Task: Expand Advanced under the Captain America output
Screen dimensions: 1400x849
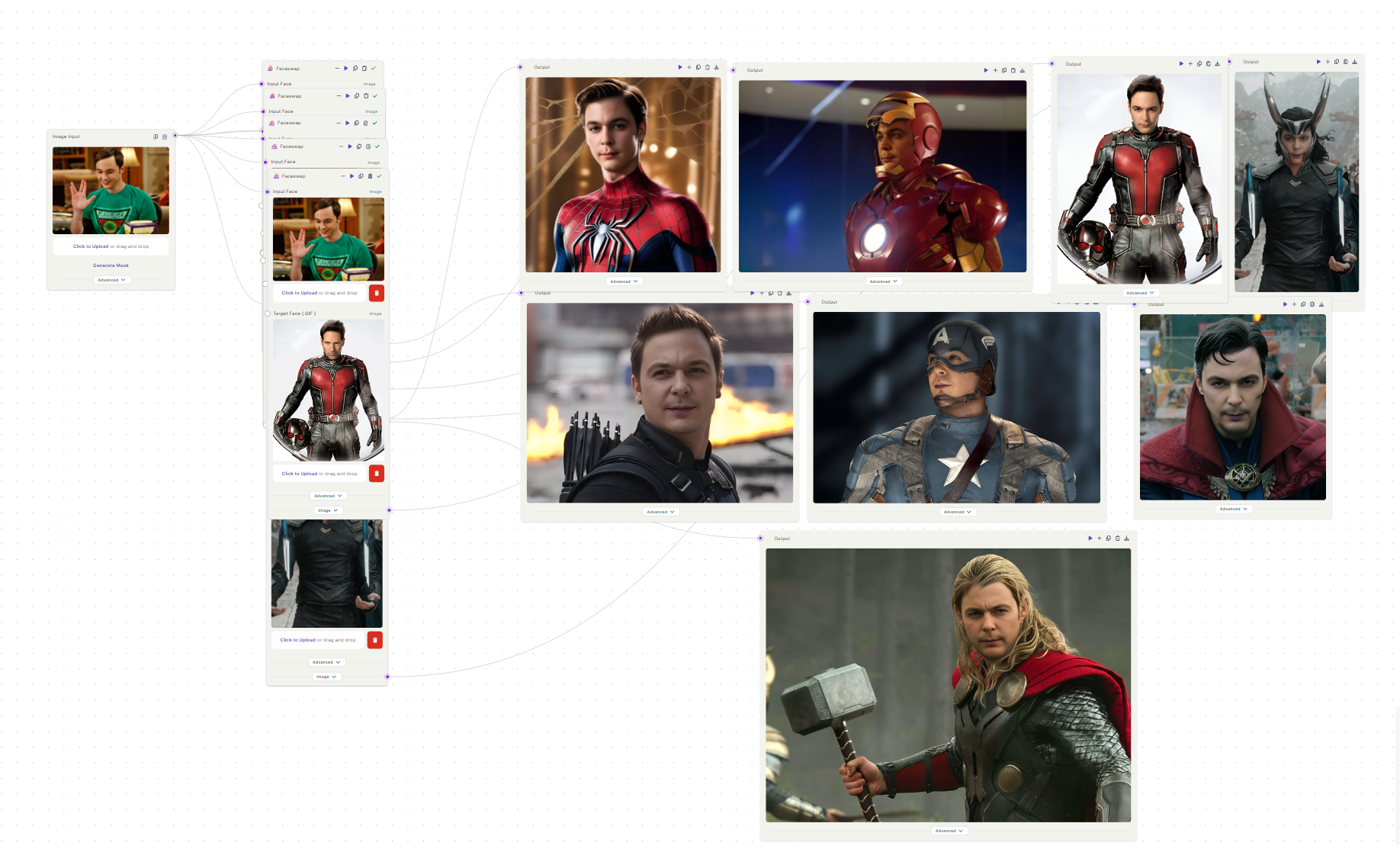Action: click(957, 512)
